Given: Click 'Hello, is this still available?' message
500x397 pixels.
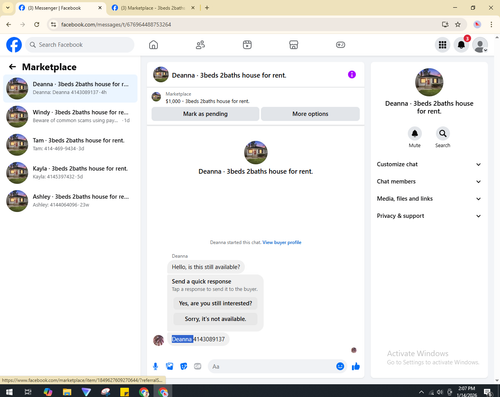Looking at the screenshot, I should (x=206, y=267).
